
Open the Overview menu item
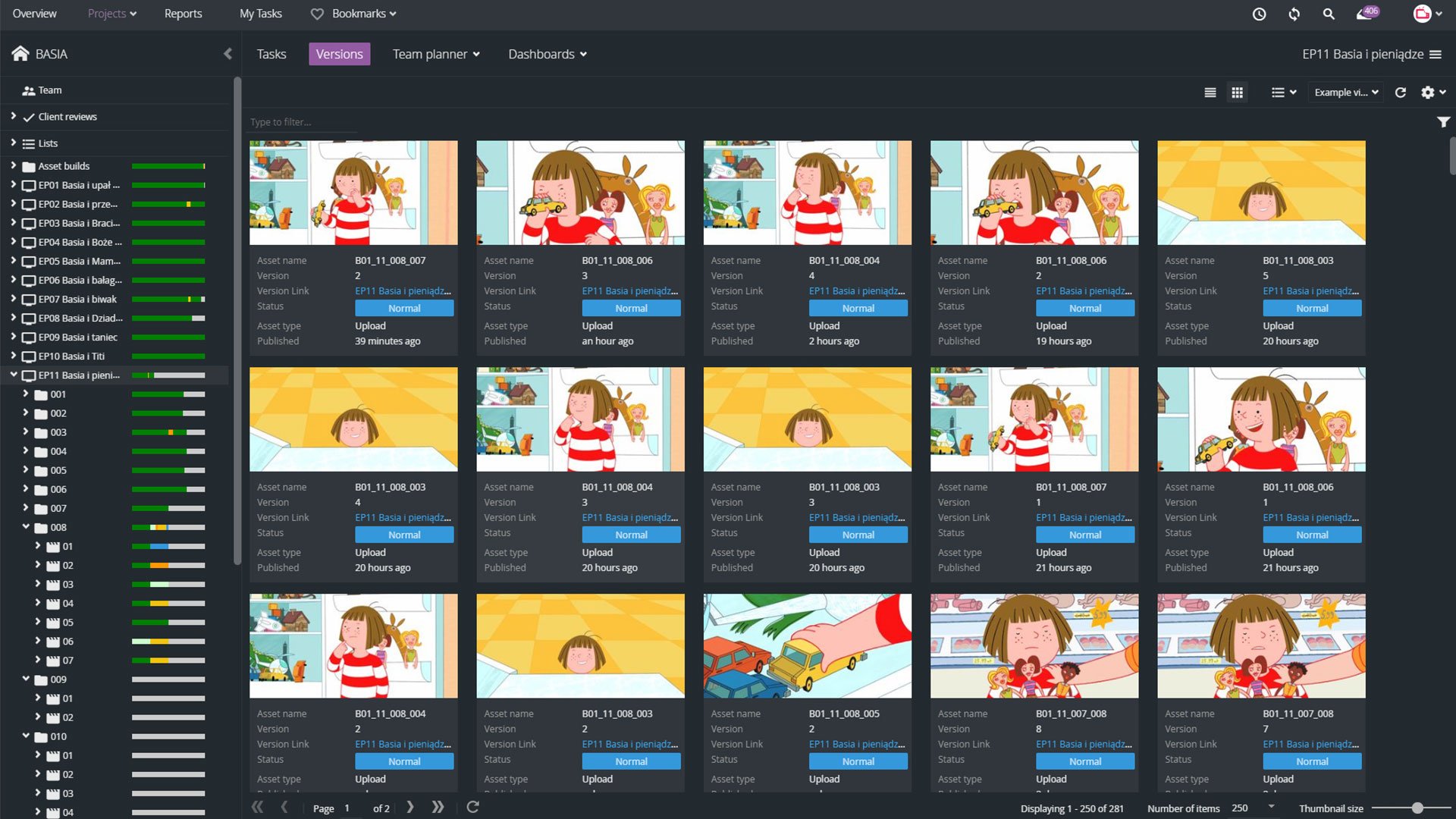click(34, 14)
